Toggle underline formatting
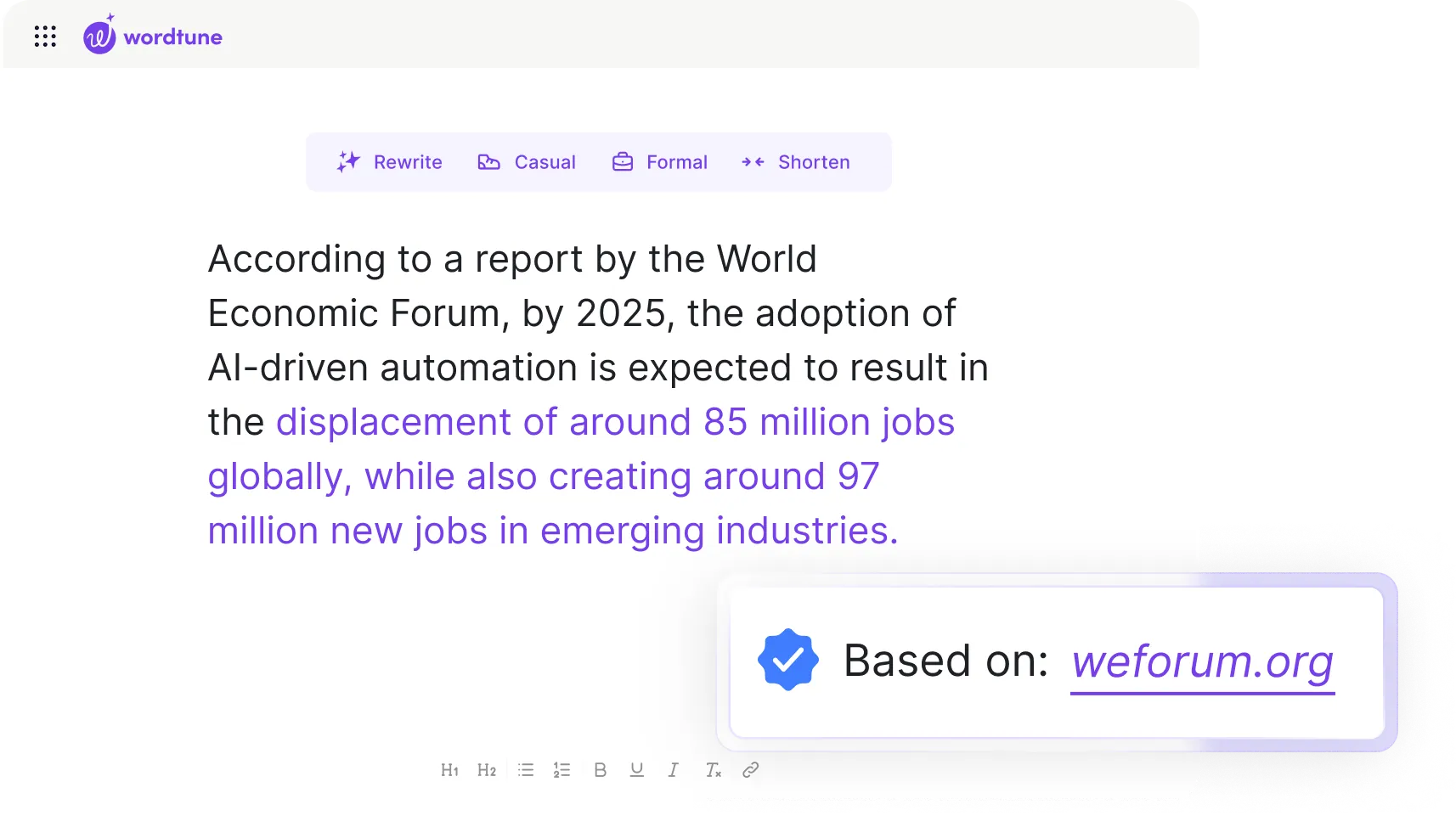Screen dimensions: 1456x827 [636, 770]
